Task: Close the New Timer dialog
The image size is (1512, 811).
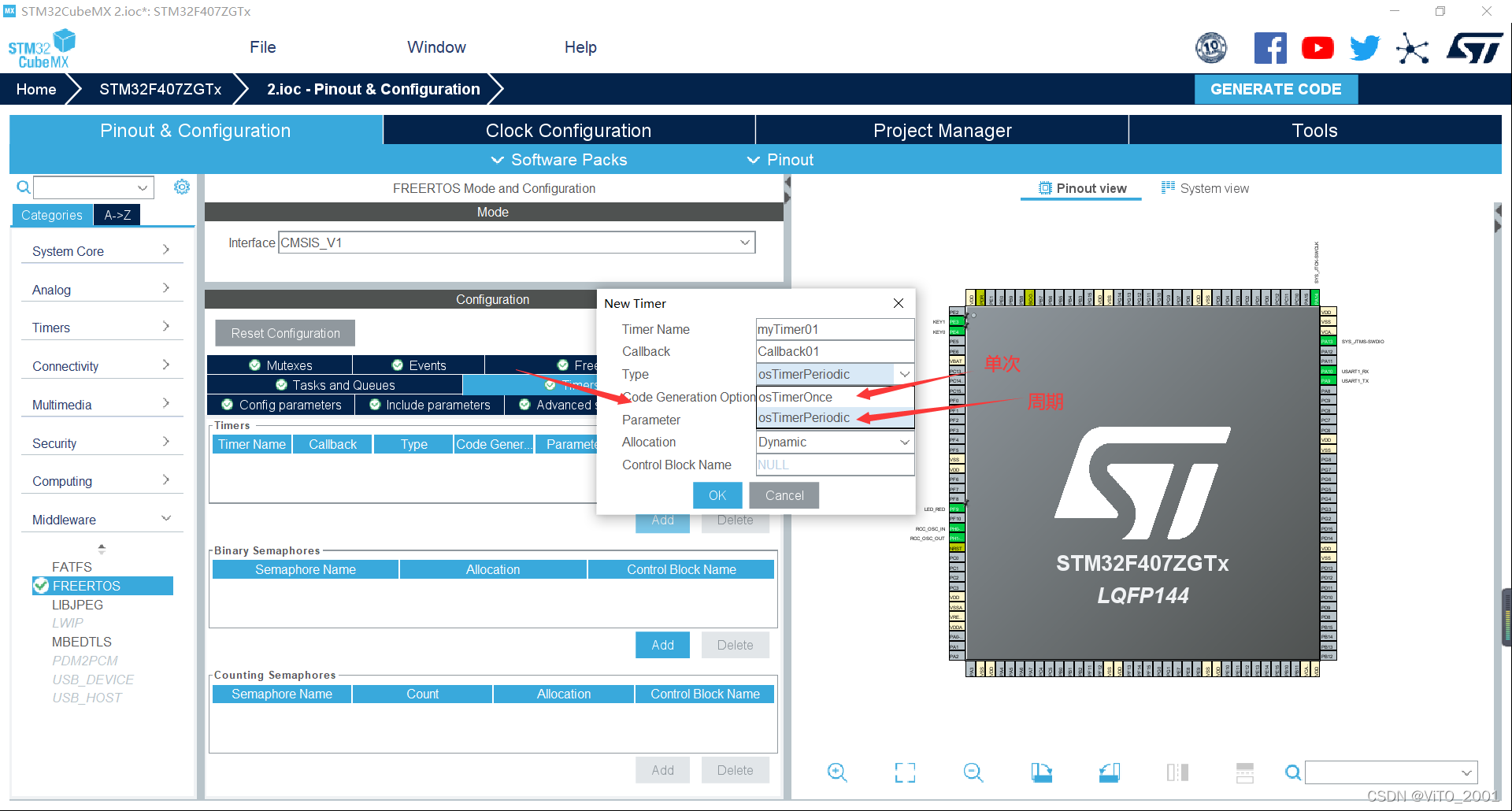Action: pos(899,303)
